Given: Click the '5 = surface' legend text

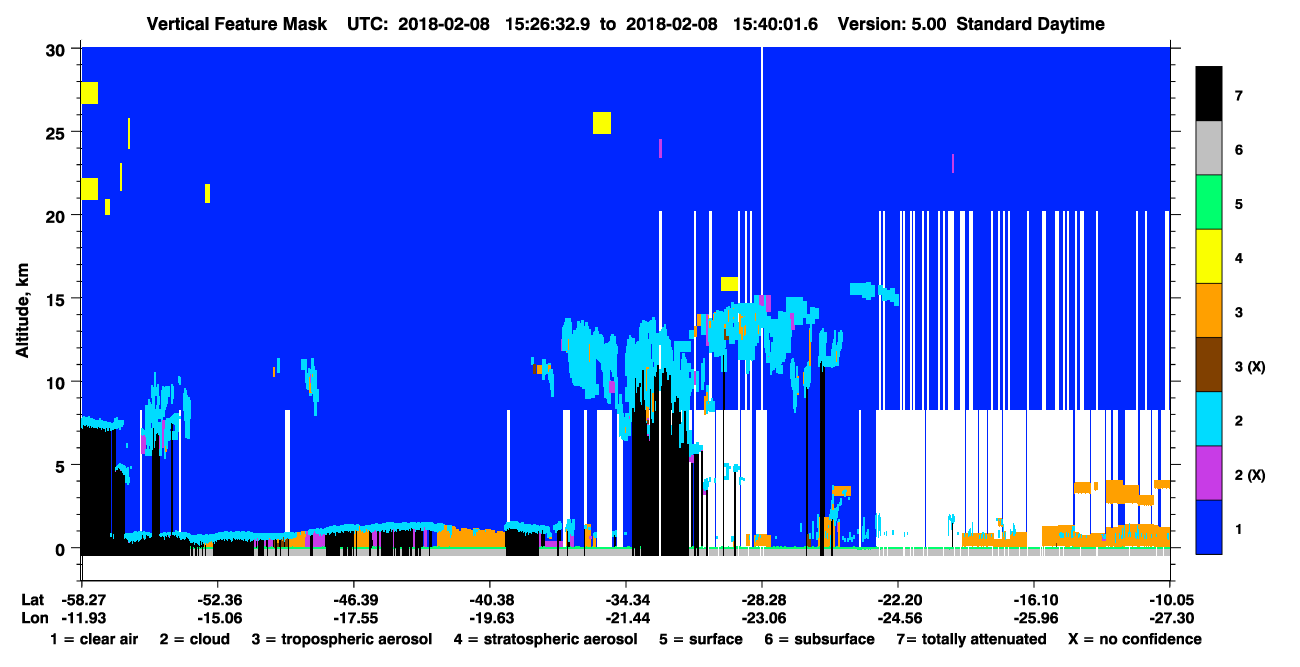Looking at the screenshot, I should (700, 639).
